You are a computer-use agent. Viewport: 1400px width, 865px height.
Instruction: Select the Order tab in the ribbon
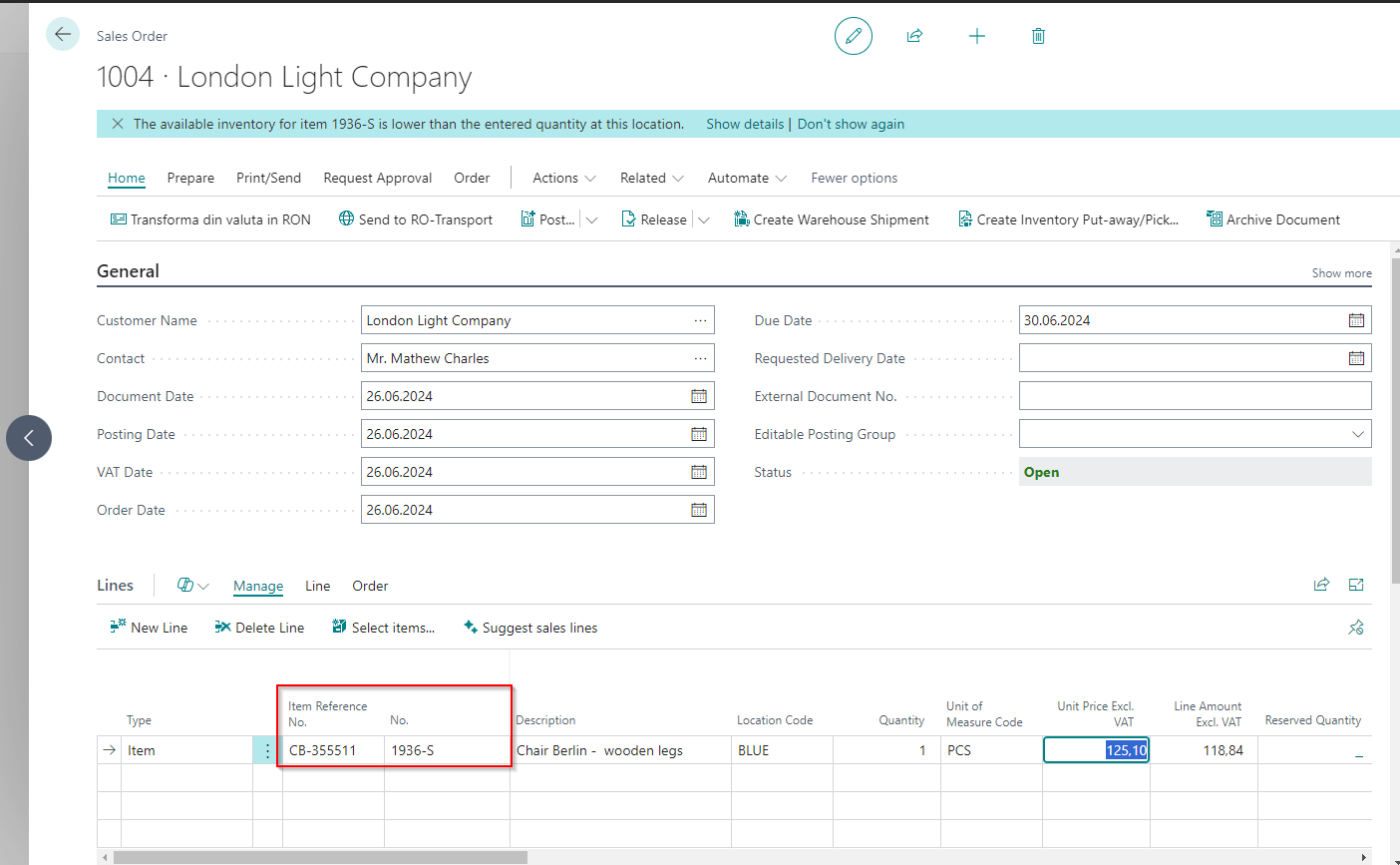point(472,178)
